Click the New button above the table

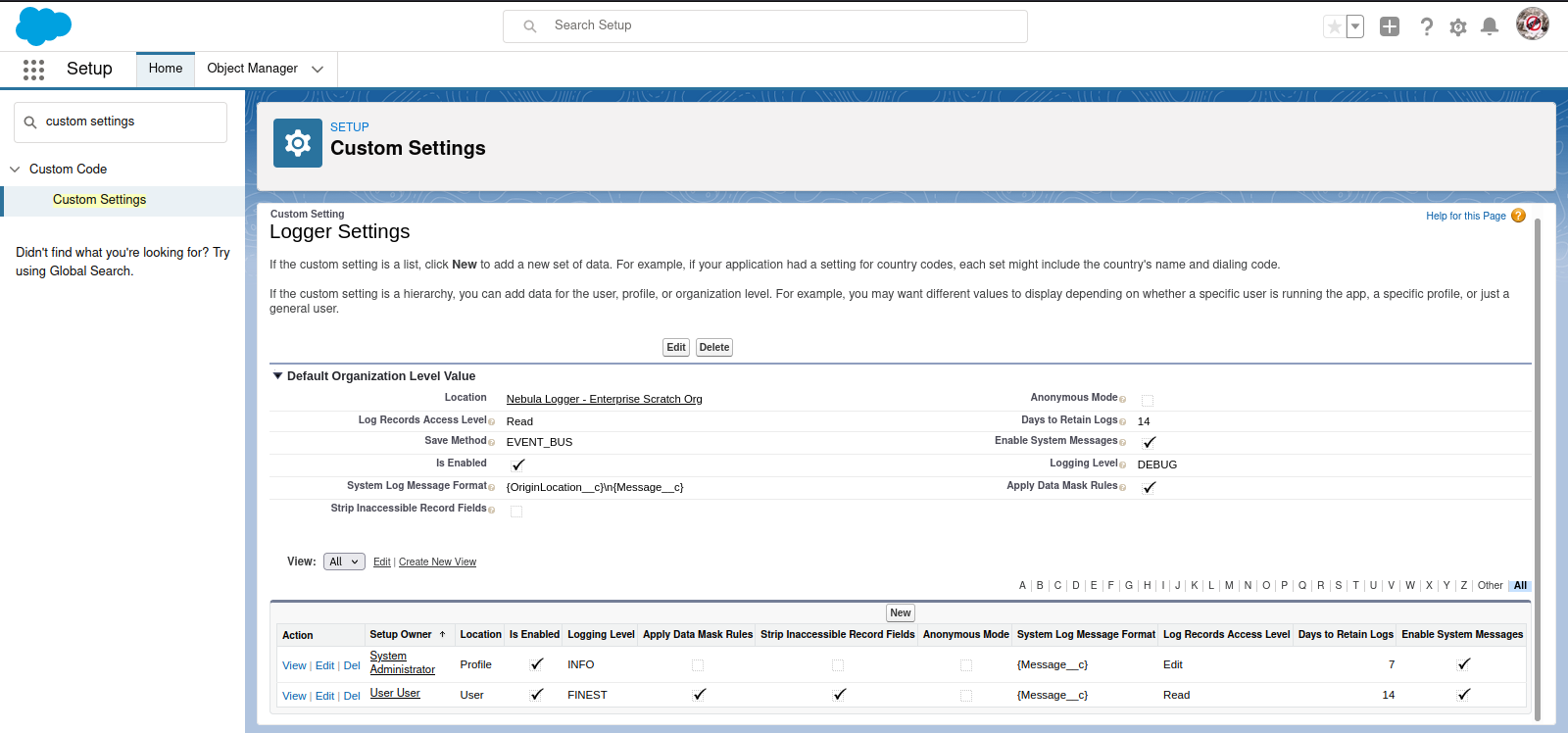coord(901,613)
